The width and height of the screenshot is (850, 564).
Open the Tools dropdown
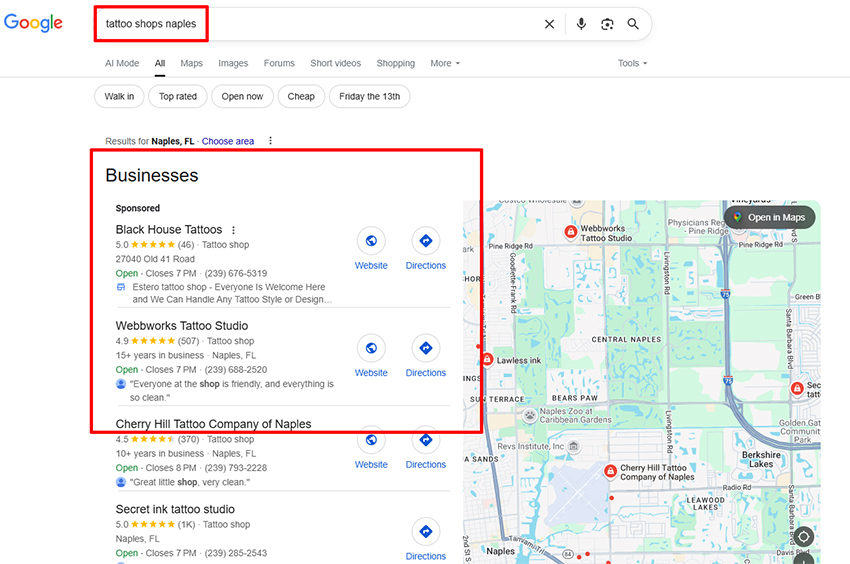[632, 63]
